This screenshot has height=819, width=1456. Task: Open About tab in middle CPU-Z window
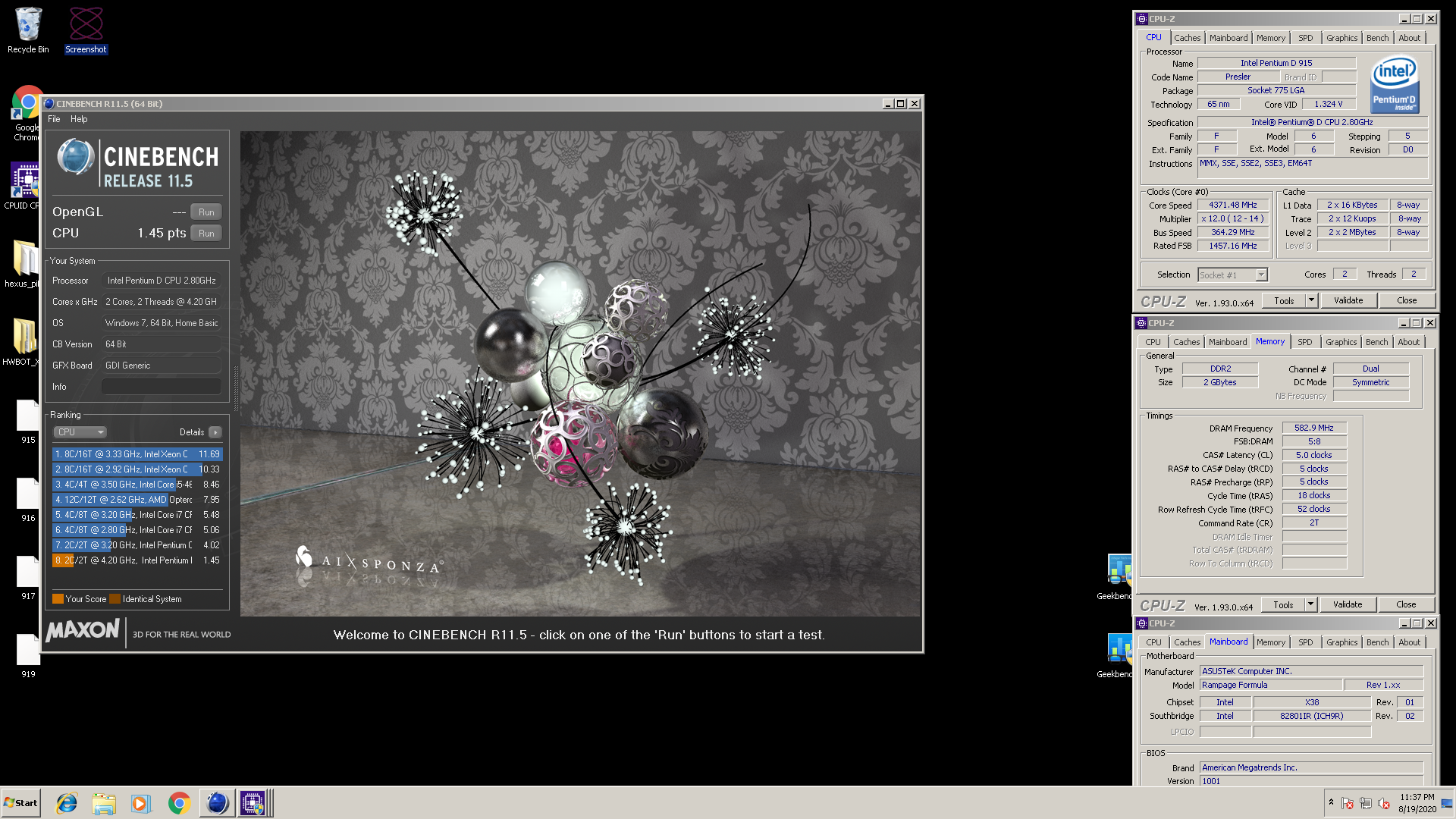click(1408, 342)
